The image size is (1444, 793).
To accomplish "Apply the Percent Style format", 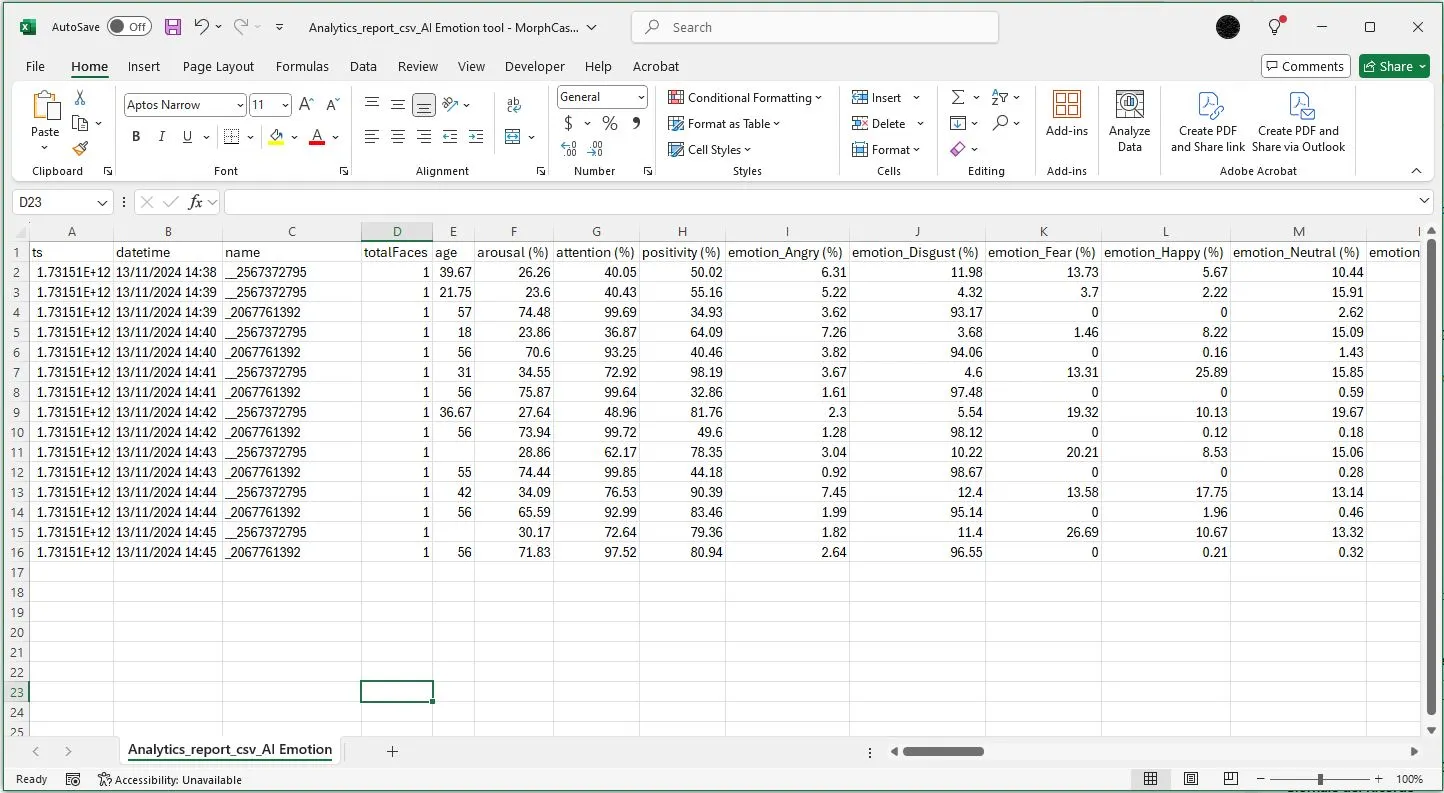I will click(x=609, y=123).
